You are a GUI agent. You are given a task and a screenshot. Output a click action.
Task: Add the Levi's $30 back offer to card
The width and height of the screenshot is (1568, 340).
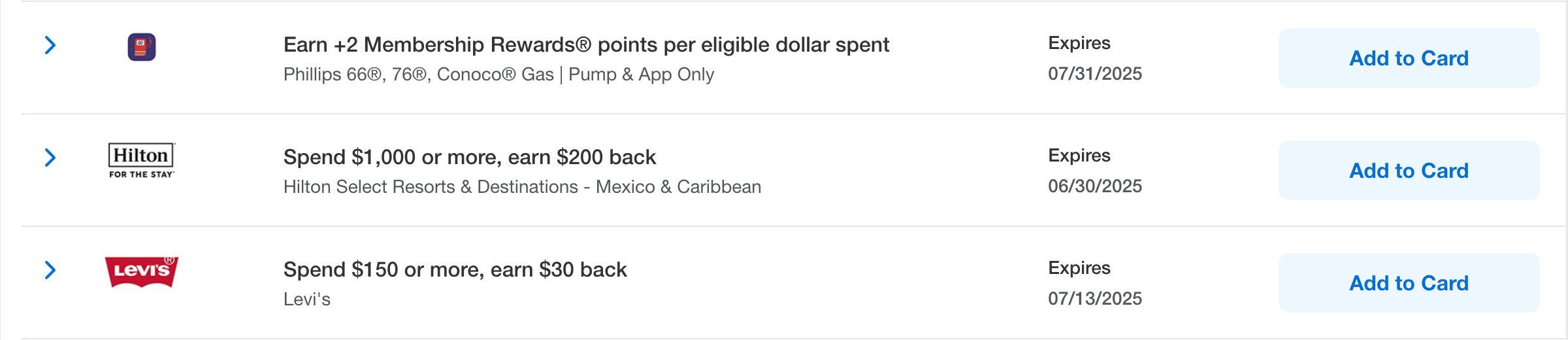coord(1409,283)
